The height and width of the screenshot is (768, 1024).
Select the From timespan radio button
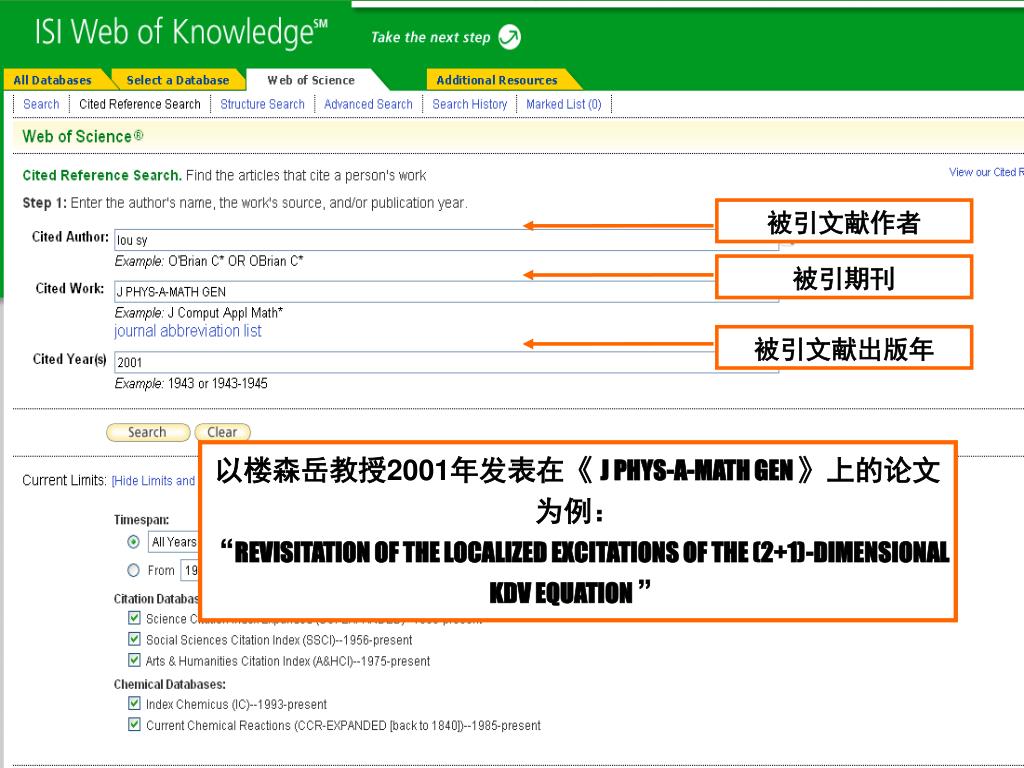(133, 570)
